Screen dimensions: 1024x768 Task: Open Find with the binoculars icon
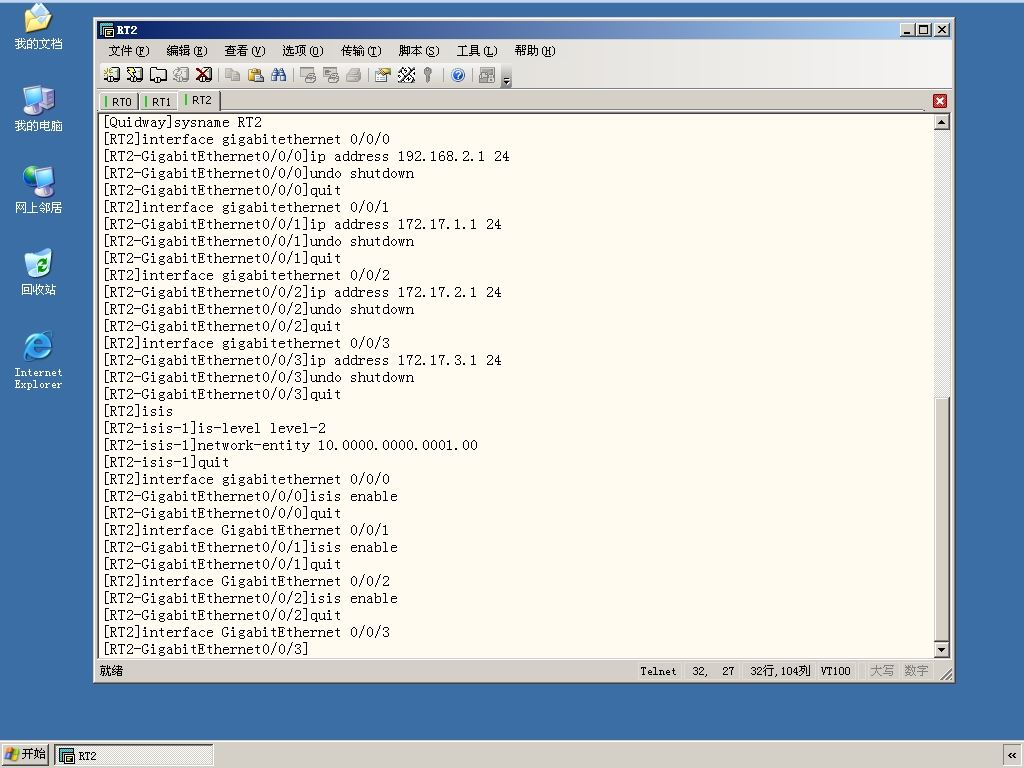[279, 75]
